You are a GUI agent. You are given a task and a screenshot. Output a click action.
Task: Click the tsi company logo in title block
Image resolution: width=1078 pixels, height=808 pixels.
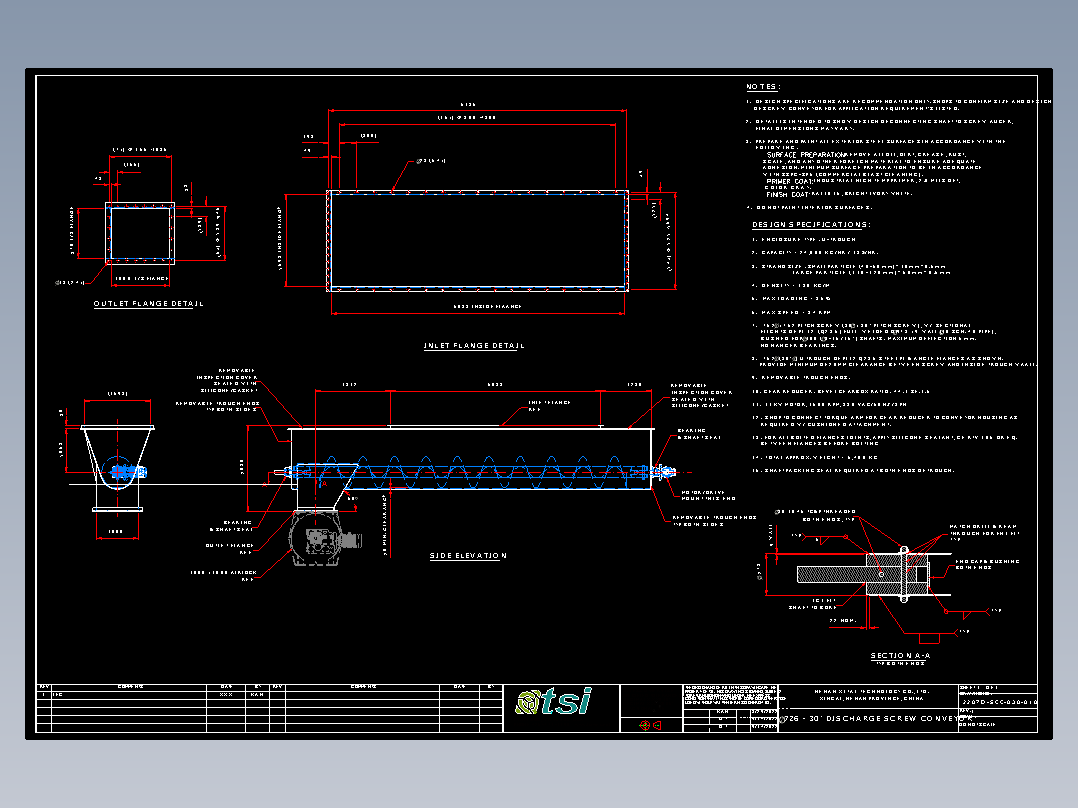click(554, 701)
